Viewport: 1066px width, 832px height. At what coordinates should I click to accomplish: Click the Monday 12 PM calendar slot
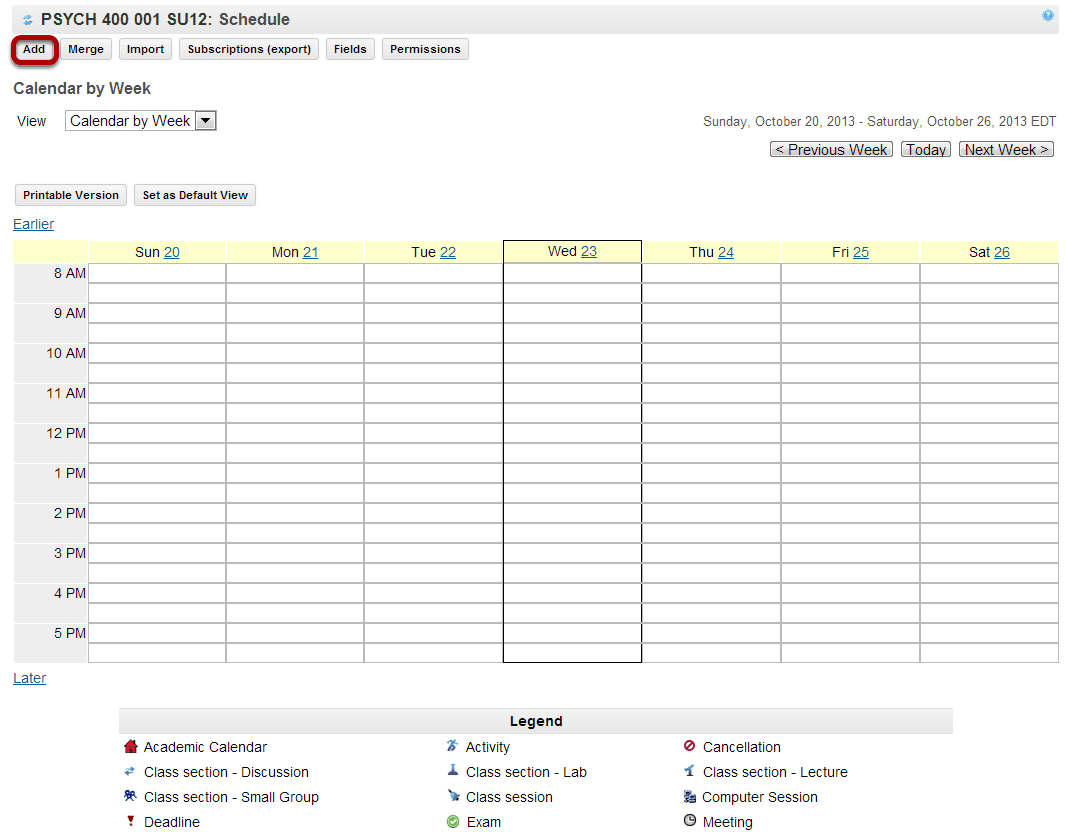(x=295, y=434)
